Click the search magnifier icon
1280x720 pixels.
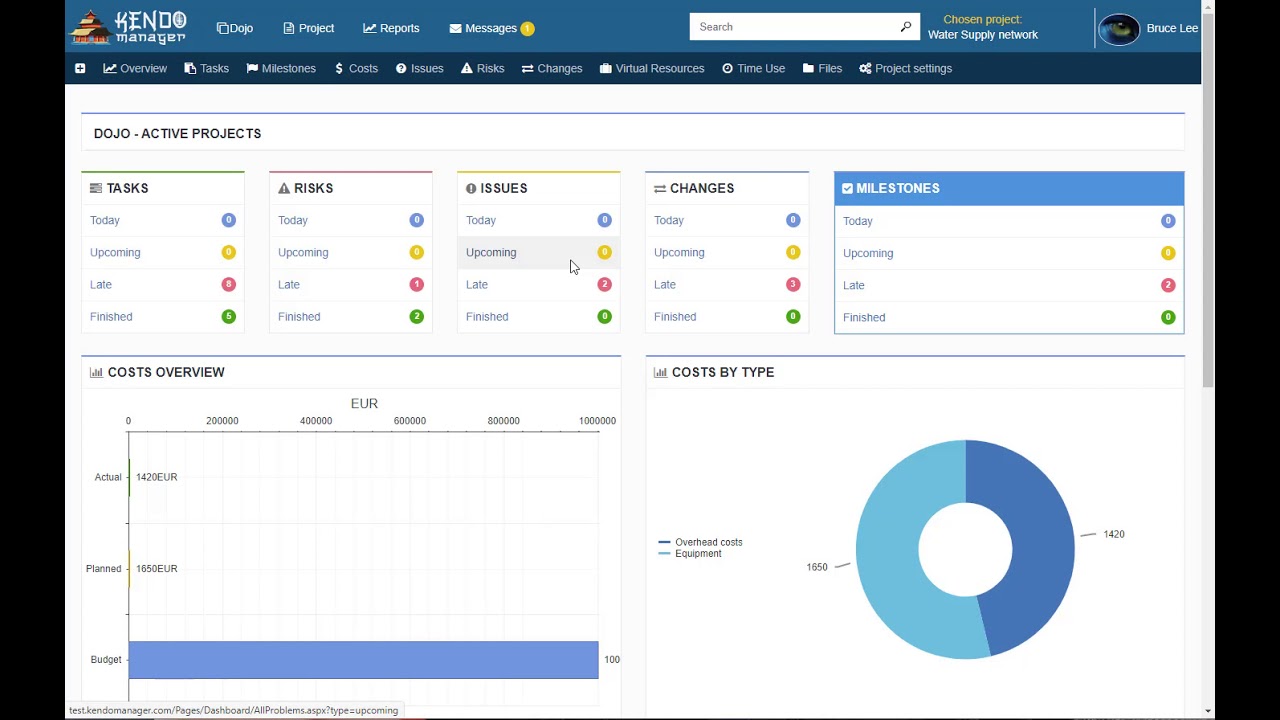906,27
